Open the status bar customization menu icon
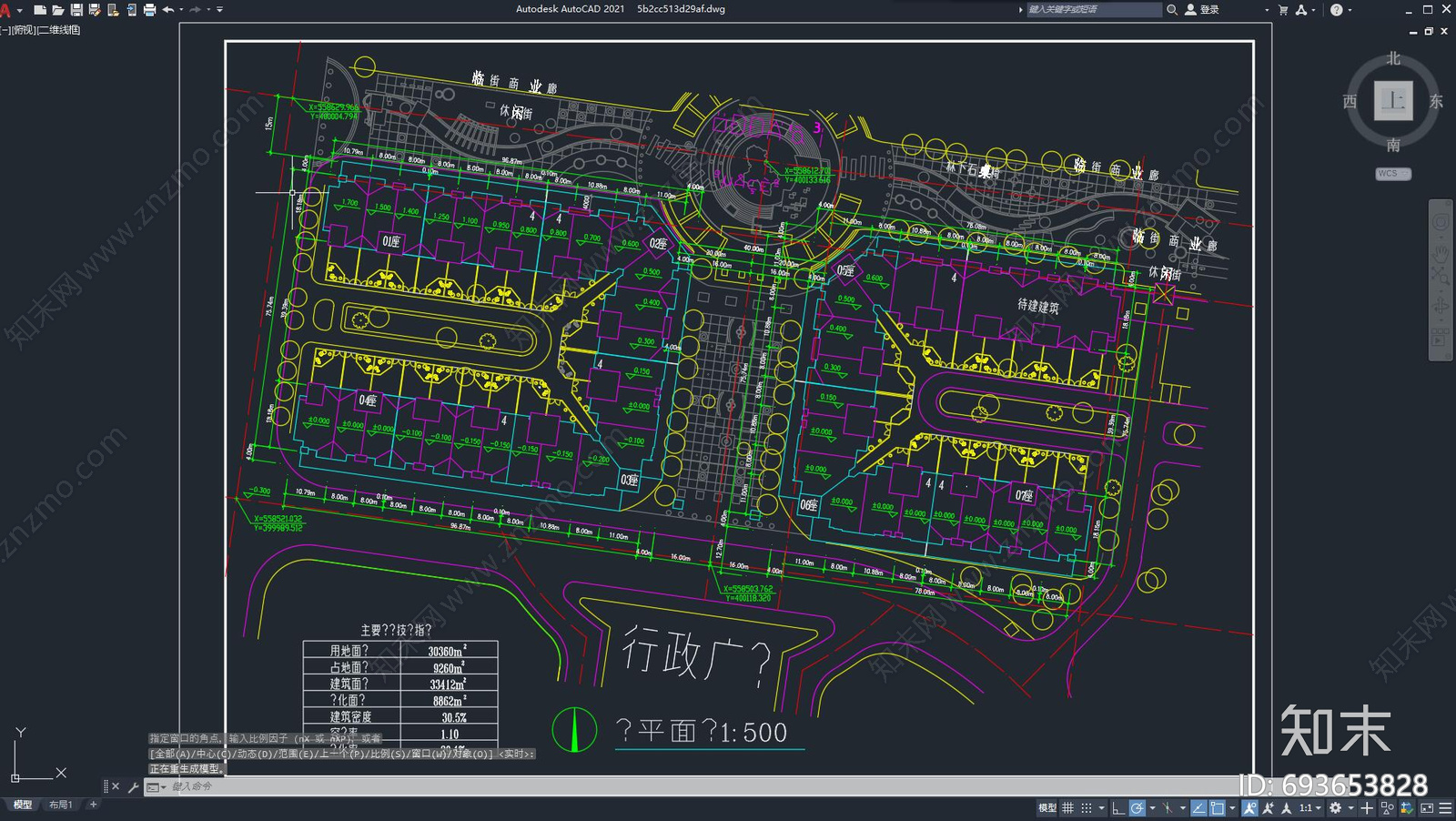1456x821 pixels. click(1445, 808)
